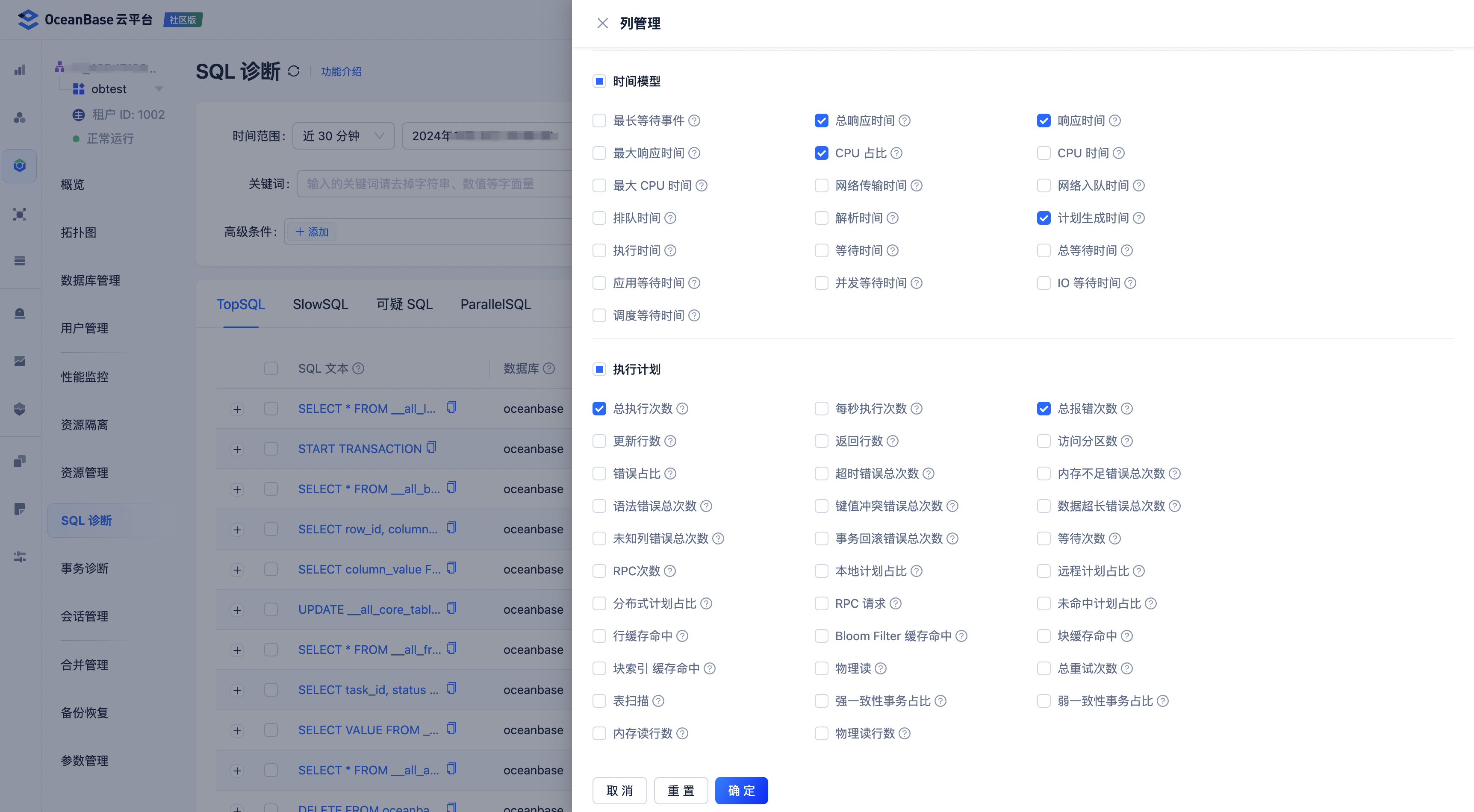Image resolution: width=1474 pixels, height=812 pixels.
Task: Uncheck the 计划生成时间 column
Action: pyautogui.click(x=1044, y=218)
